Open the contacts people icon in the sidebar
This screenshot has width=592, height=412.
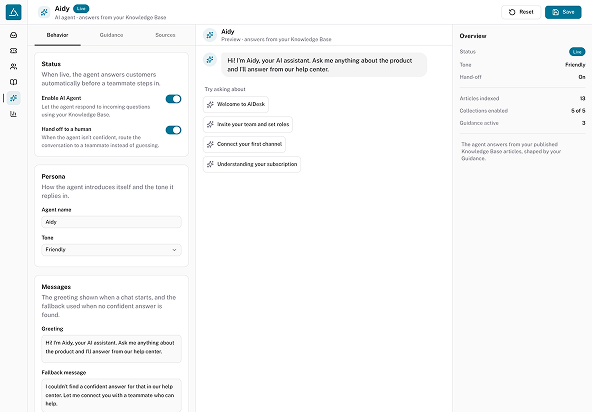[14, 66]
